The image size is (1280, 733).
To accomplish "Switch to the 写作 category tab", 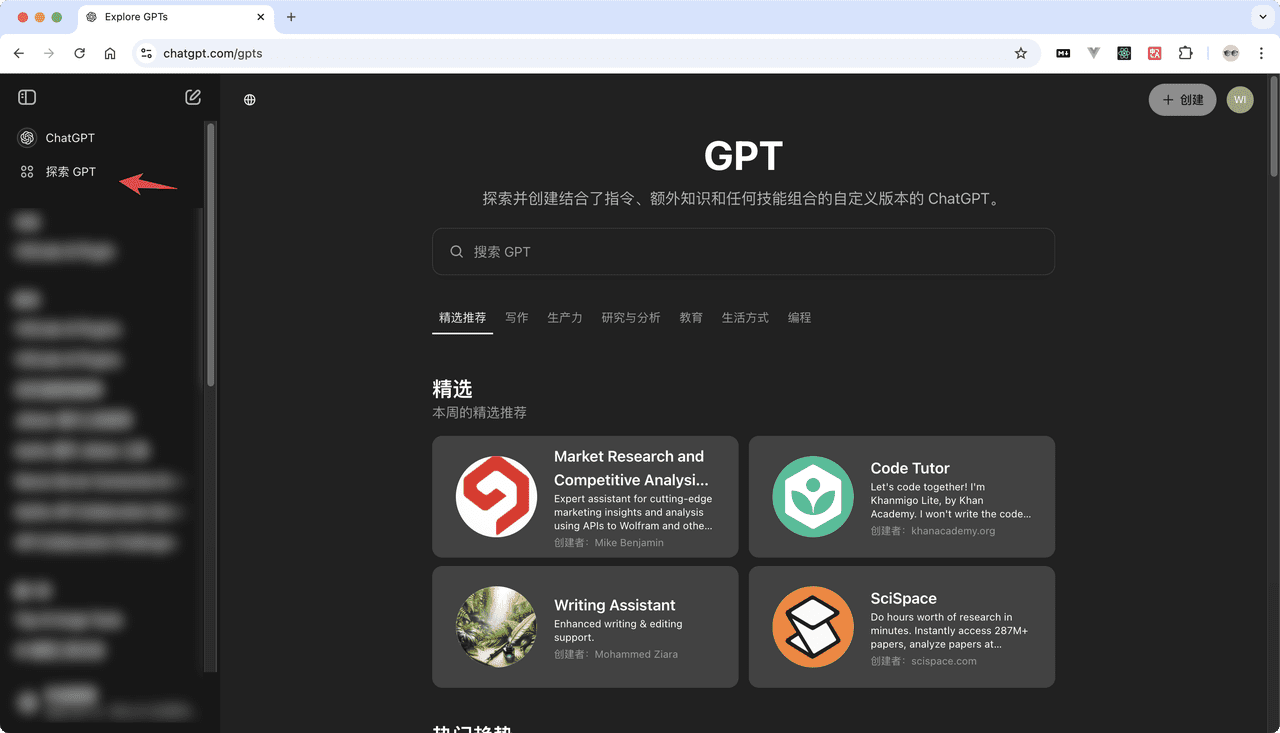I will [516, 317].
